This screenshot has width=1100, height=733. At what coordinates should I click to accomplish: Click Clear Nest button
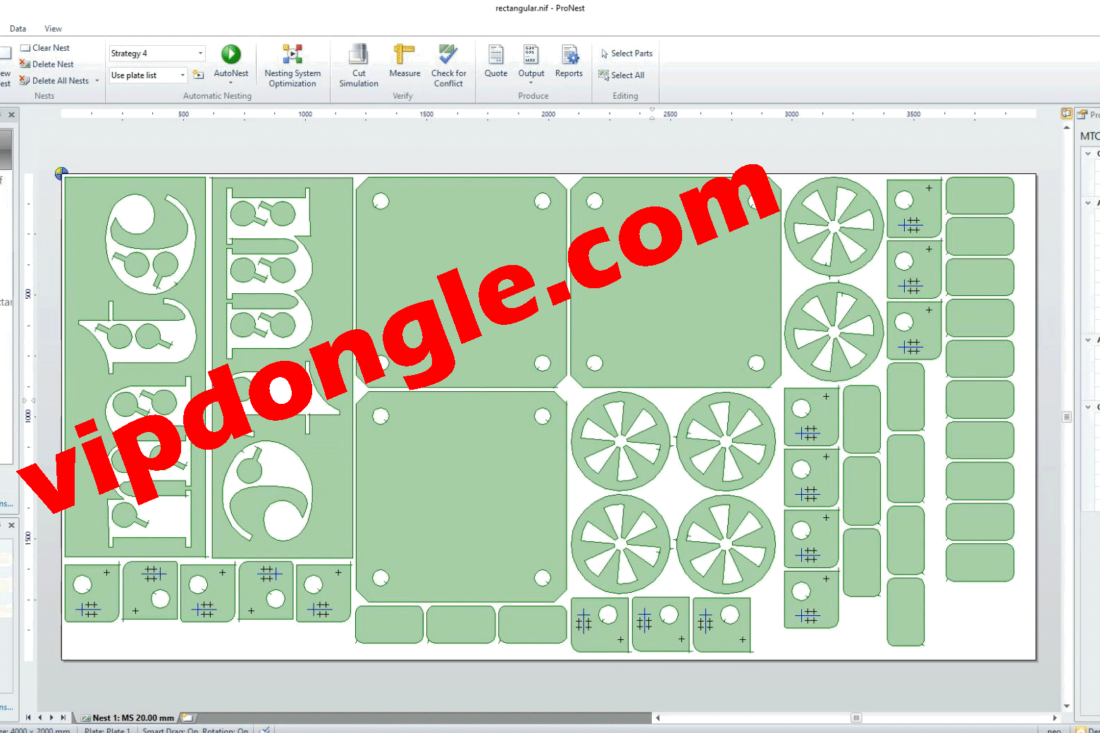(x=50, y=48)
